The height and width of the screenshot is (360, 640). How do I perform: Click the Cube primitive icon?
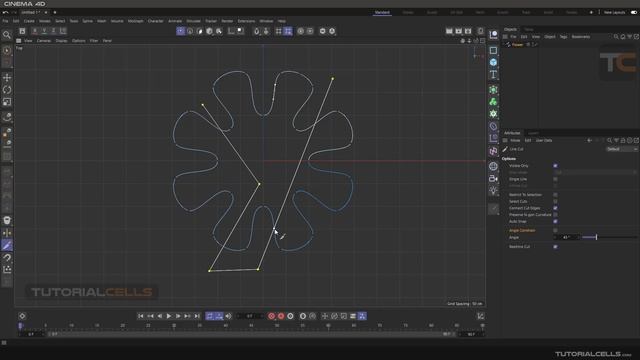tap(493, 62)
